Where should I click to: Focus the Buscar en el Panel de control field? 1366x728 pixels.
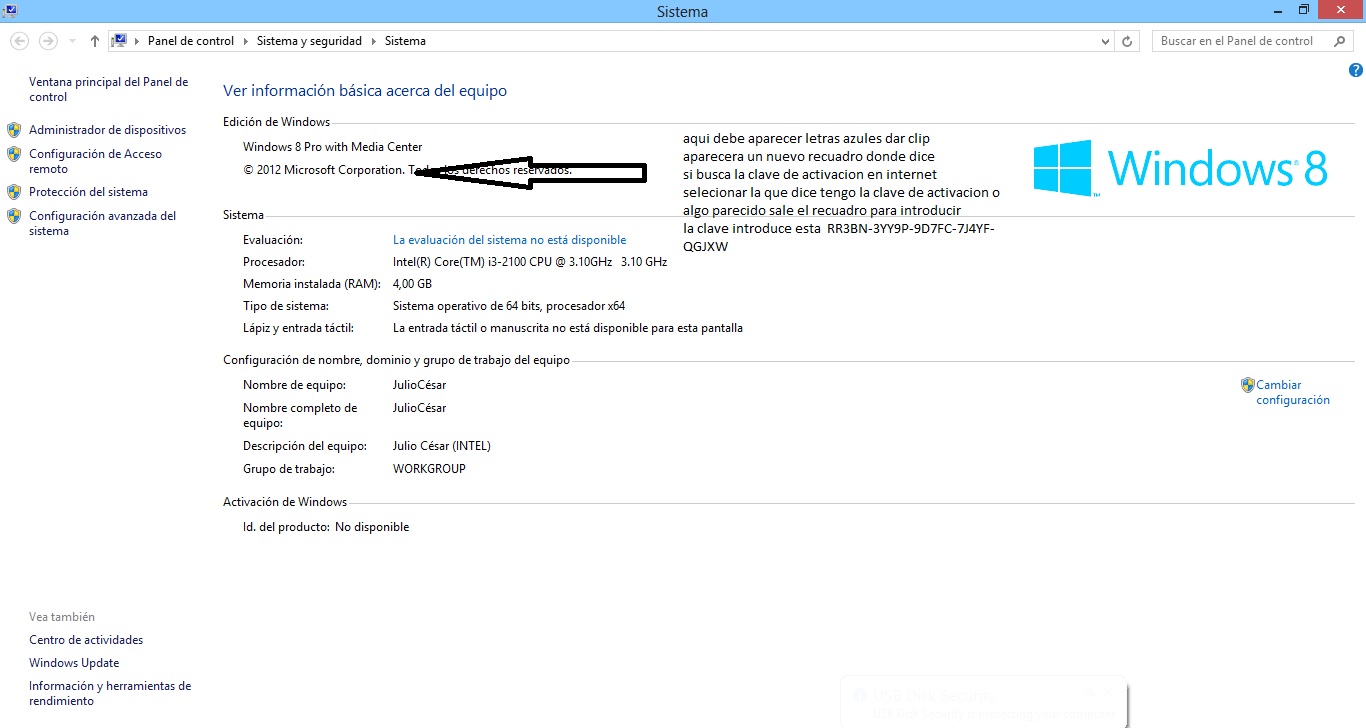[1238, 41]
